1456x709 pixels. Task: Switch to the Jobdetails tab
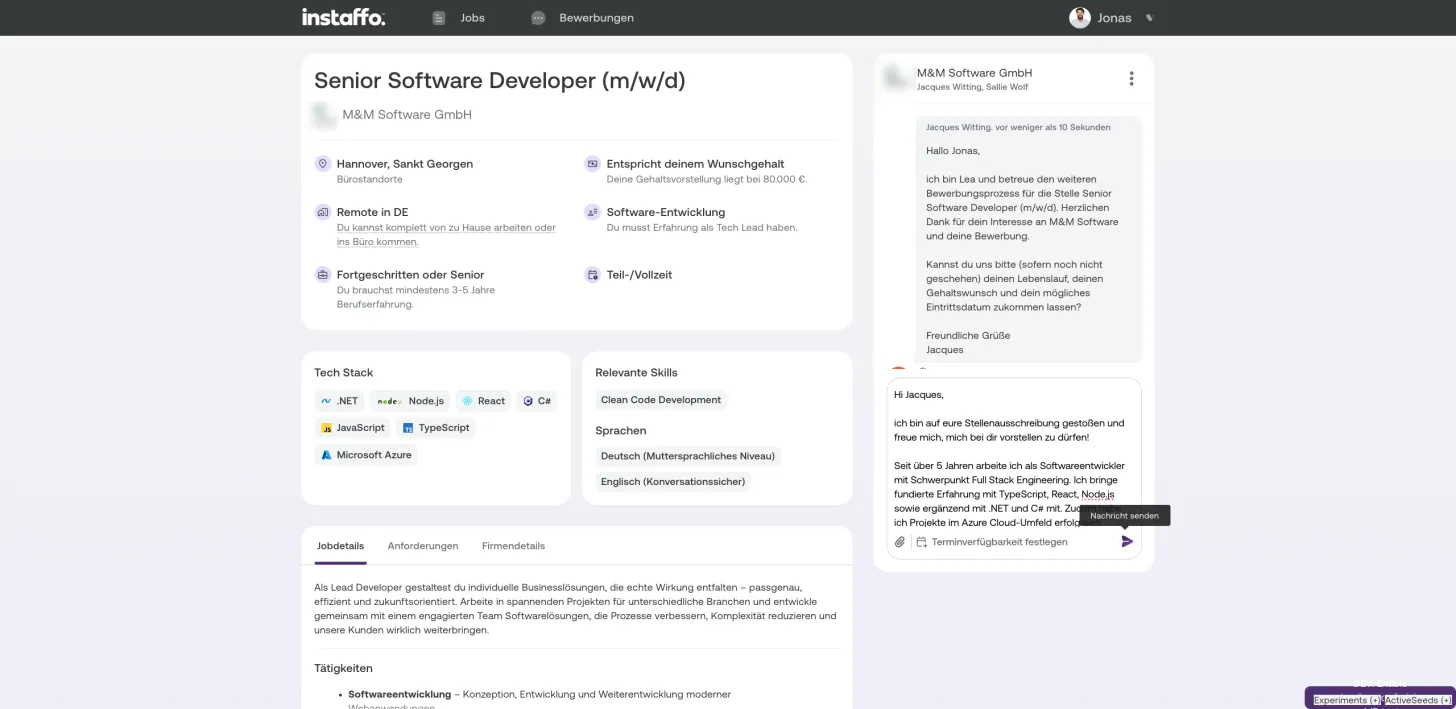click(x=340, y=546)
